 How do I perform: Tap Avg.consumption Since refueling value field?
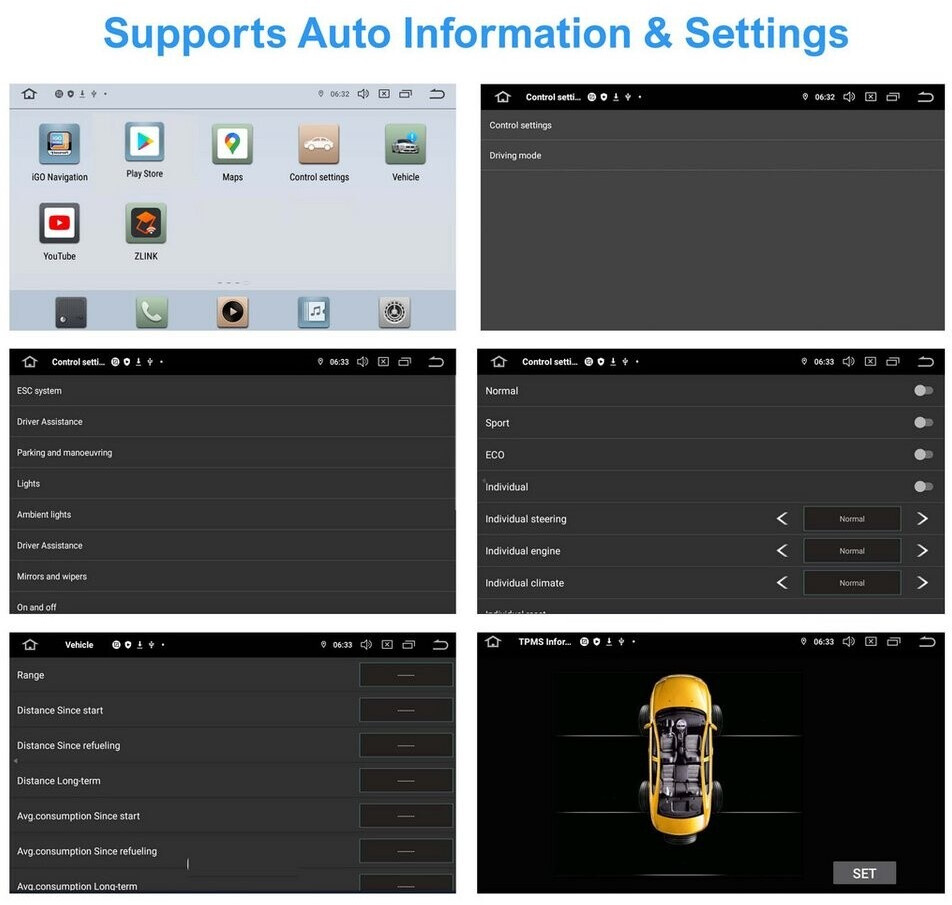pos(406,851)
